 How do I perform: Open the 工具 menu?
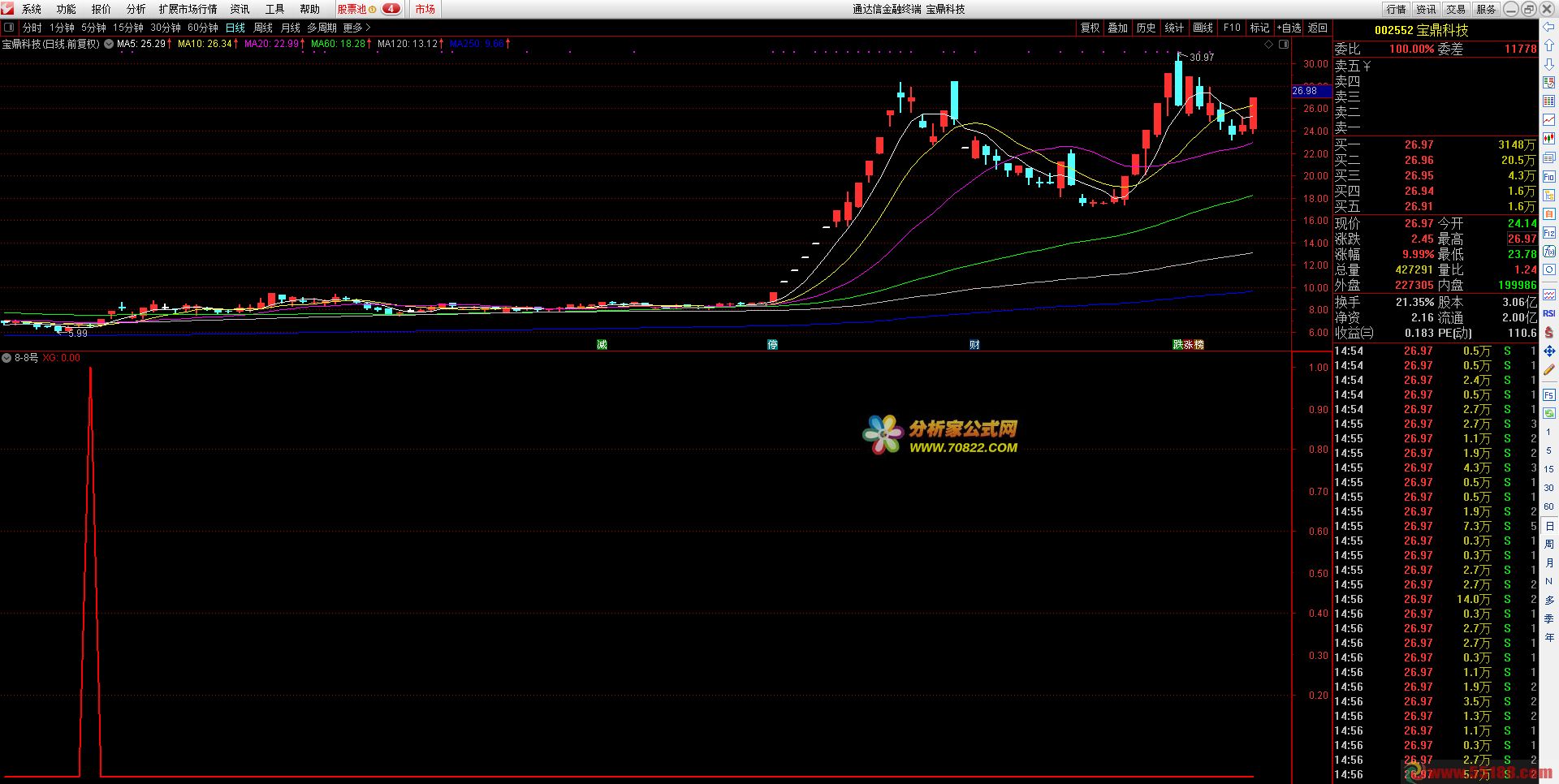click(275, 9)
